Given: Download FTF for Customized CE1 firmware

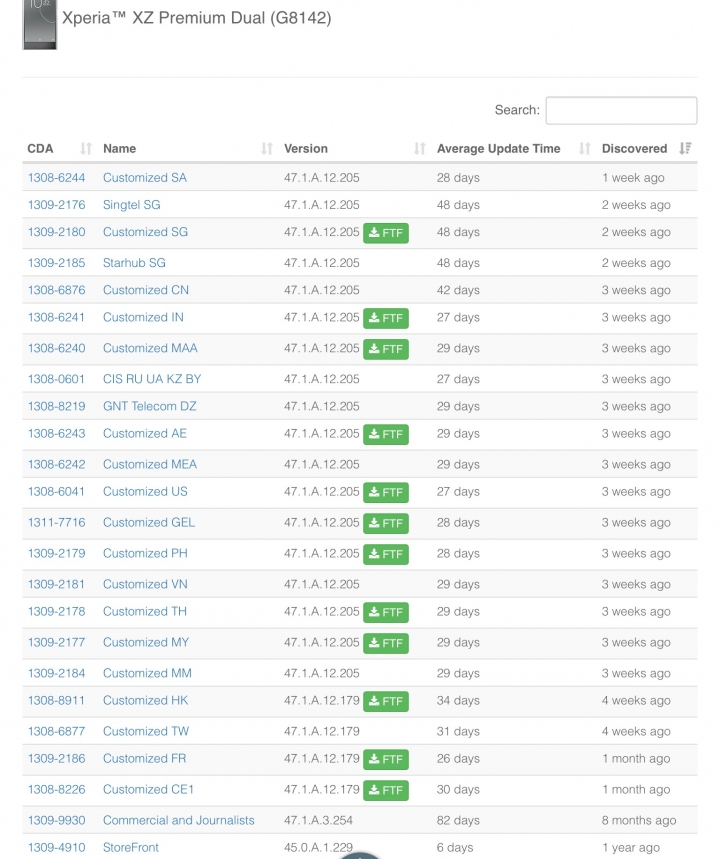Looking at the screenshot, I should 386,790.
